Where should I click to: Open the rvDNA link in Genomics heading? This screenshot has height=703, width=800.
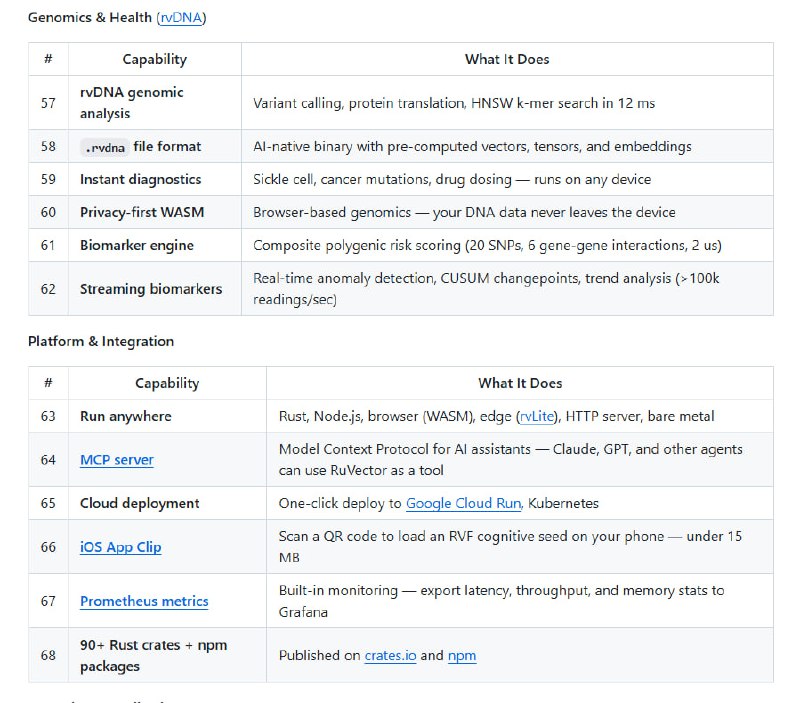click(x=181, y=17)
